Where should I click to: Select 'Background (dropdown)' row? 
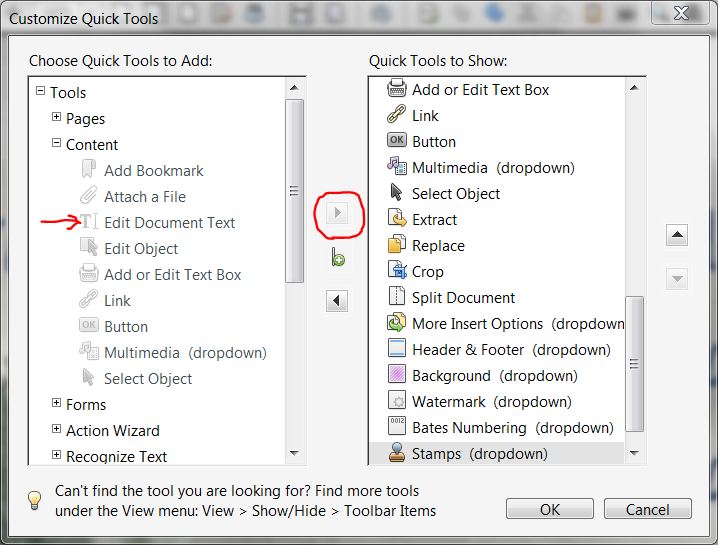click(x=496, y=376)
